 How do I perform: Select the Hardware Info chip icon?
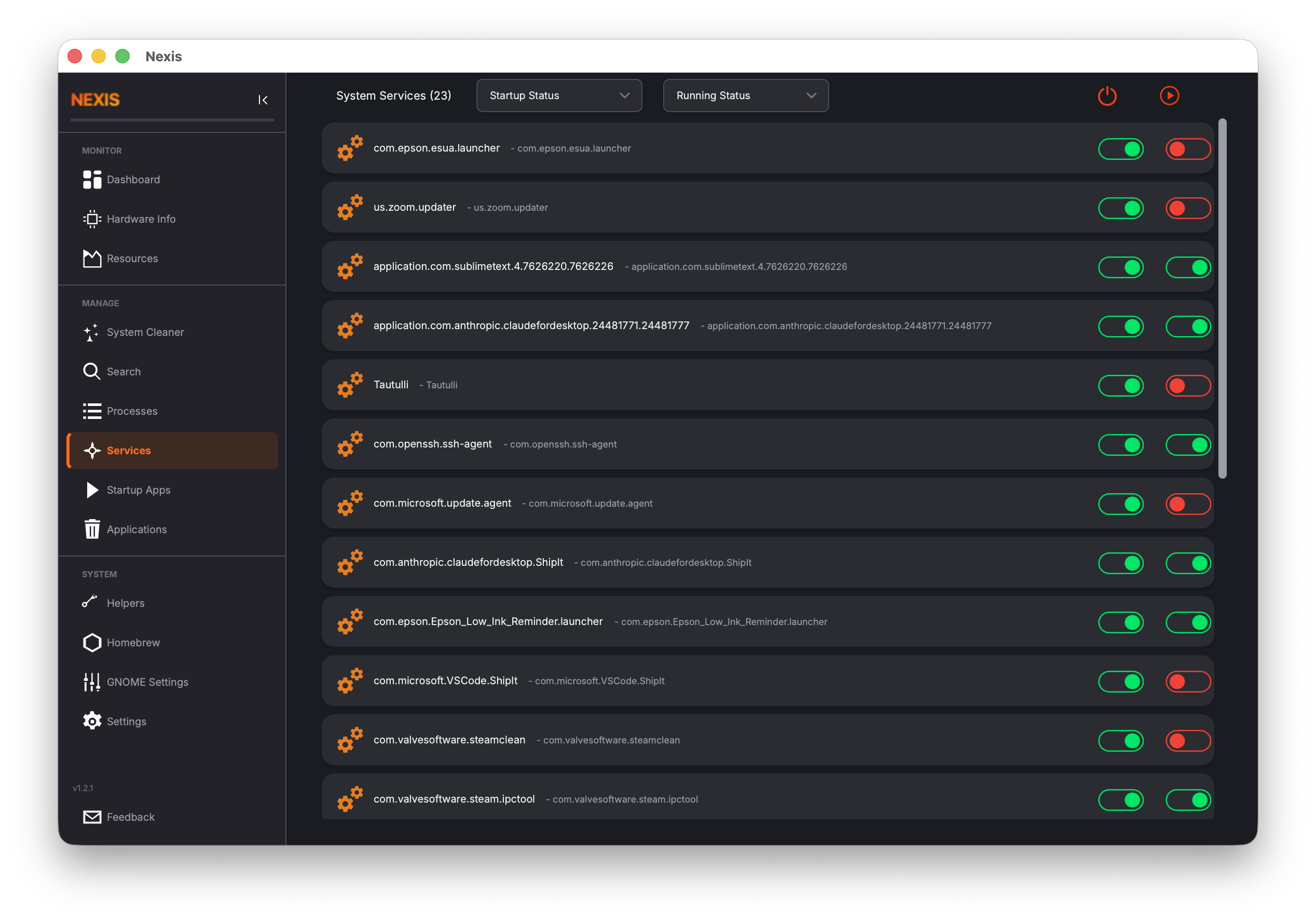tap(92, 219)
